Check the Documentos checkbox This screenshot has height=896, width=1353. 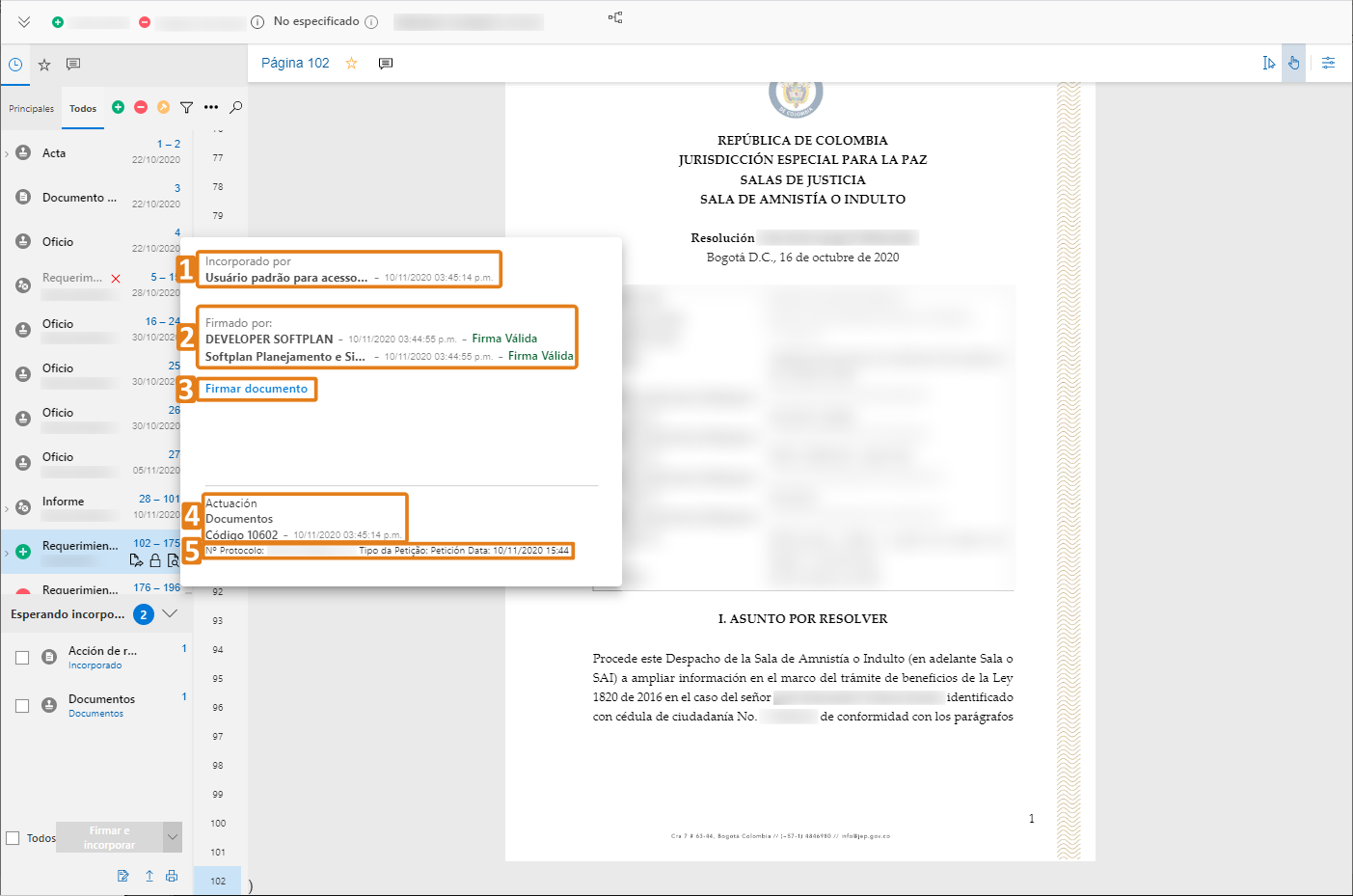(22, 706)
